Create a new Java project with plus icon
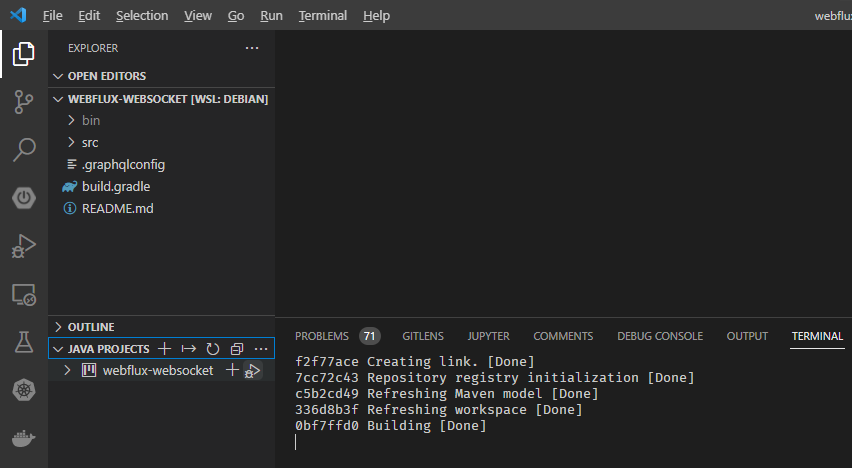The width and height of the screenshot is (852, 468). click(x=164, y=348)
